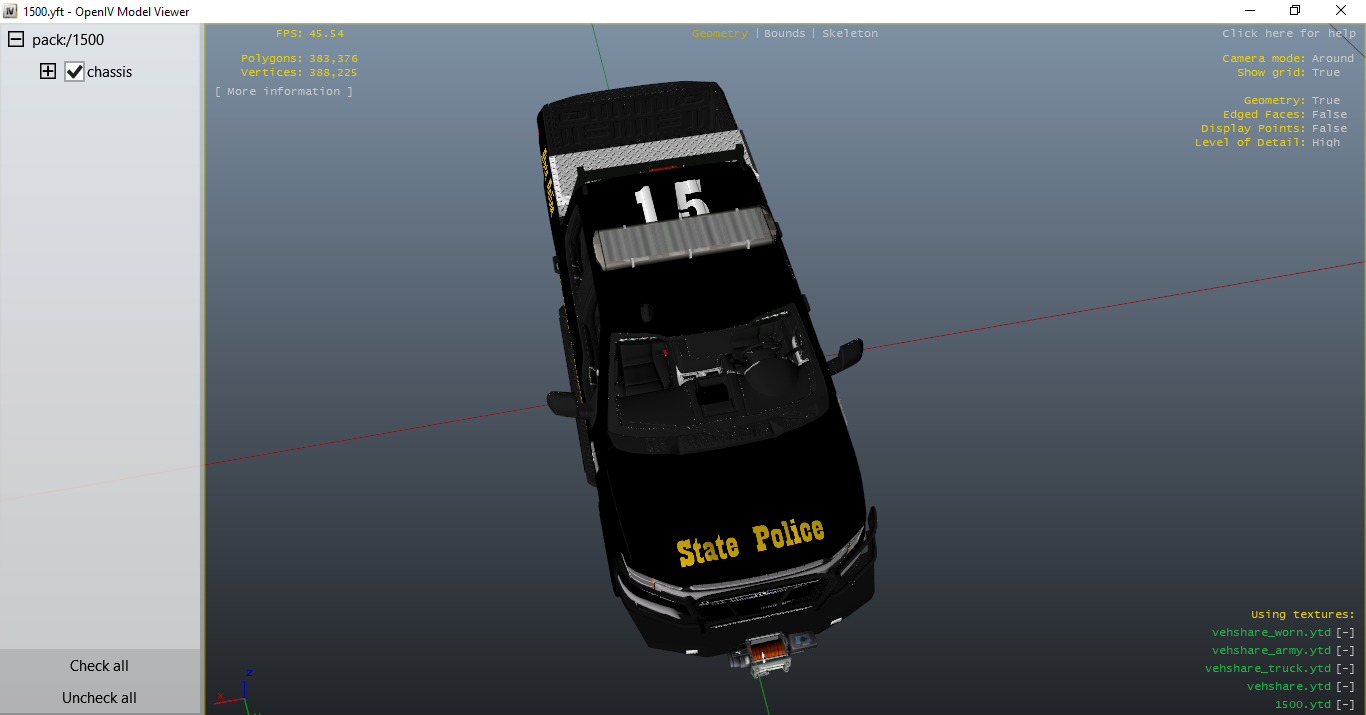The width and height of the screenshot is (1366, 715).
Task: Uncheck the chassis checkbox
Action: 74,72
